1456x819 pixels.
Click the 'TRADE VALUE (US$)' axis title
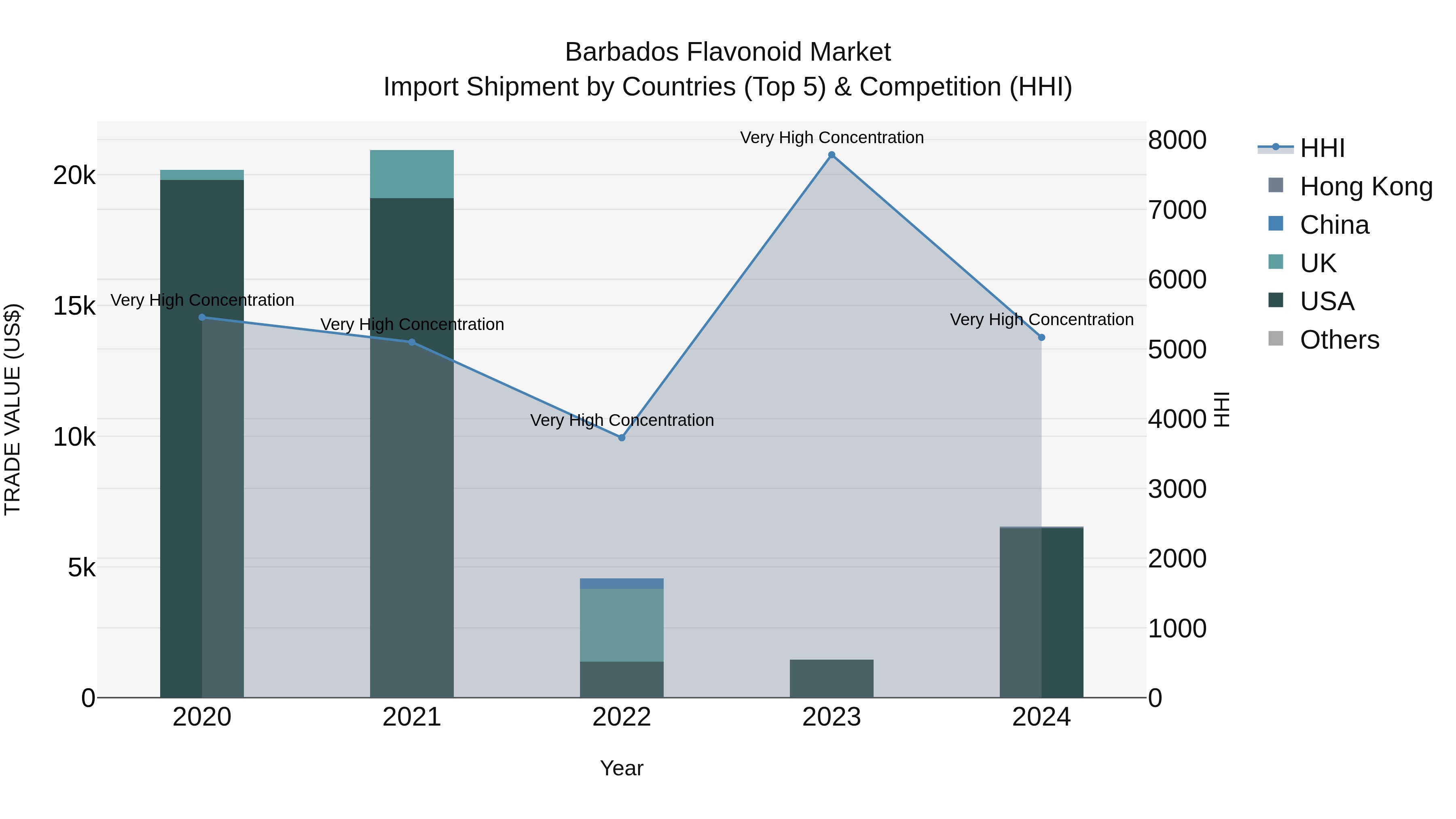13,409
